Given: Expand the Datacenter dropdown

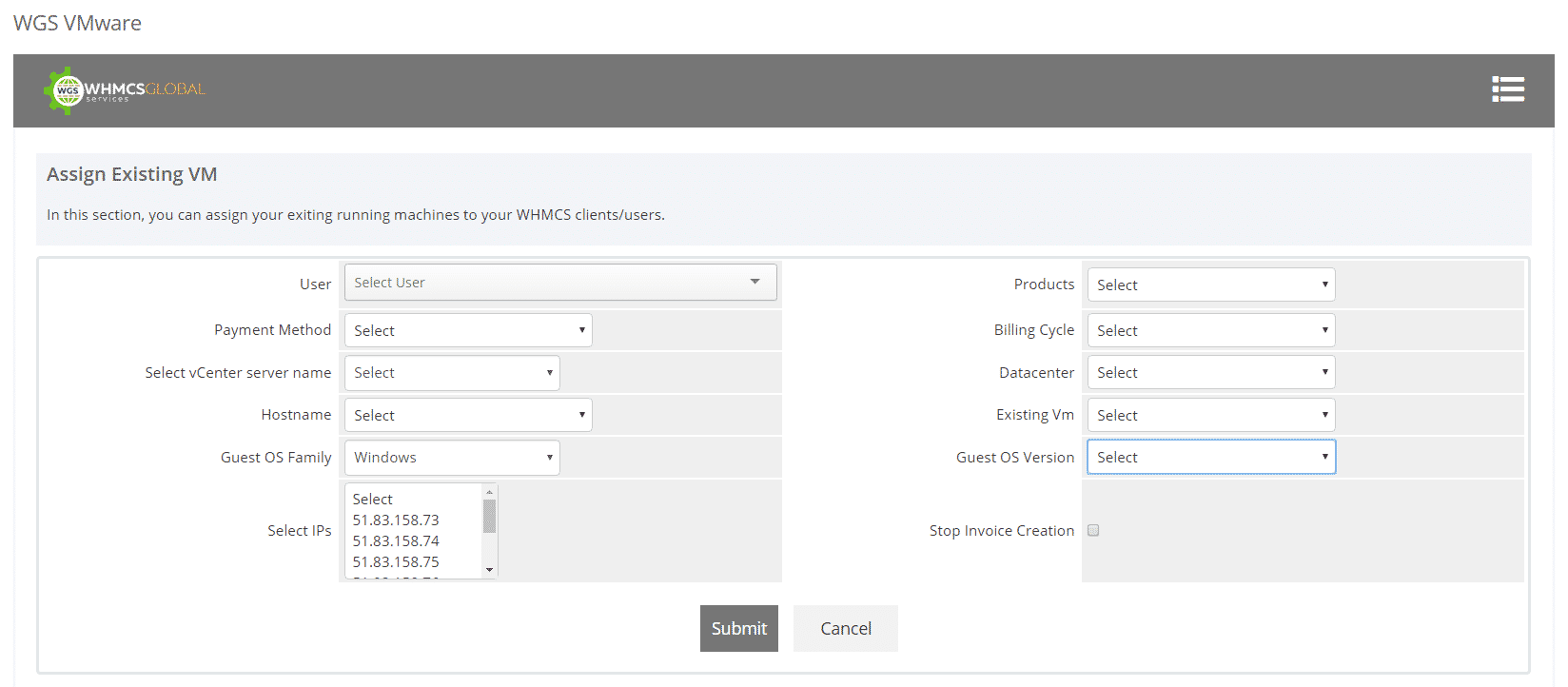Looking at the screenshot, I should [x=1210, y=373].
